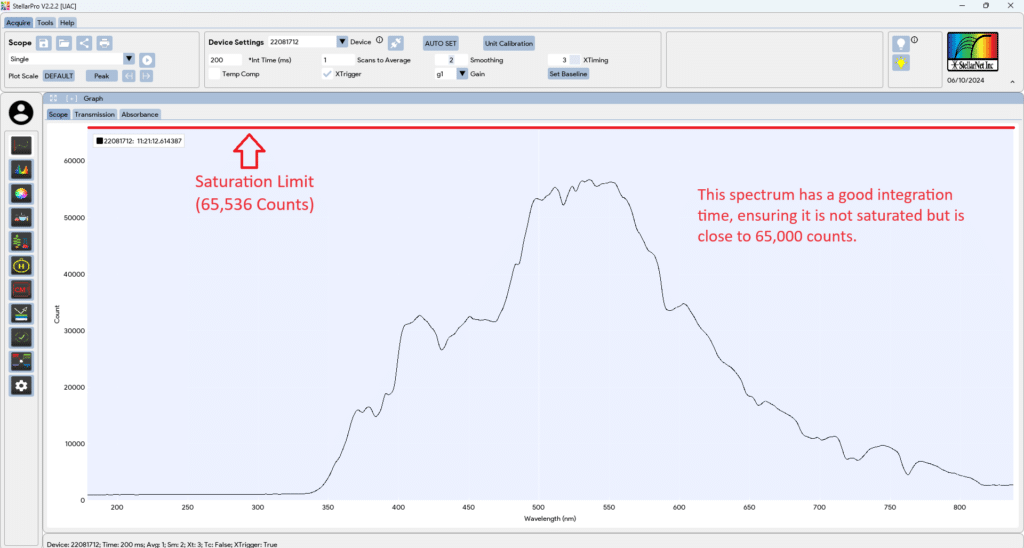Expand the Device serial number dropdown

(x=342, y=42)
